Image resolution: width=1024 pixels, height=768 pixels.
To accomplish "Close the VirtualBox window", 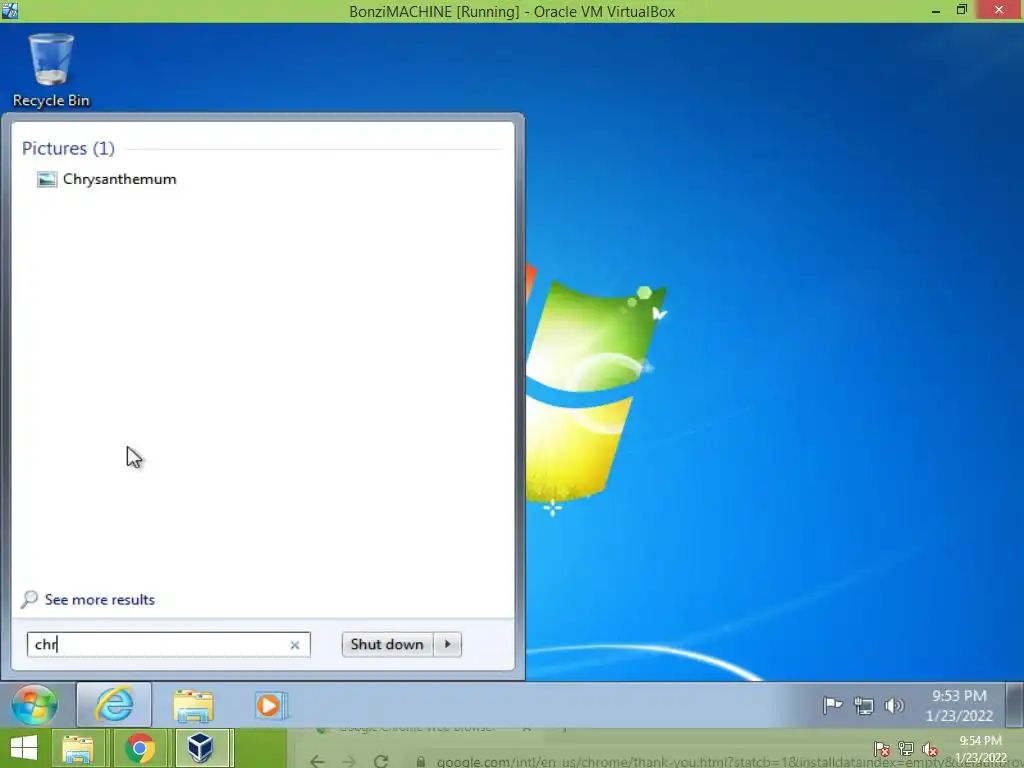I will coord(999,10).
